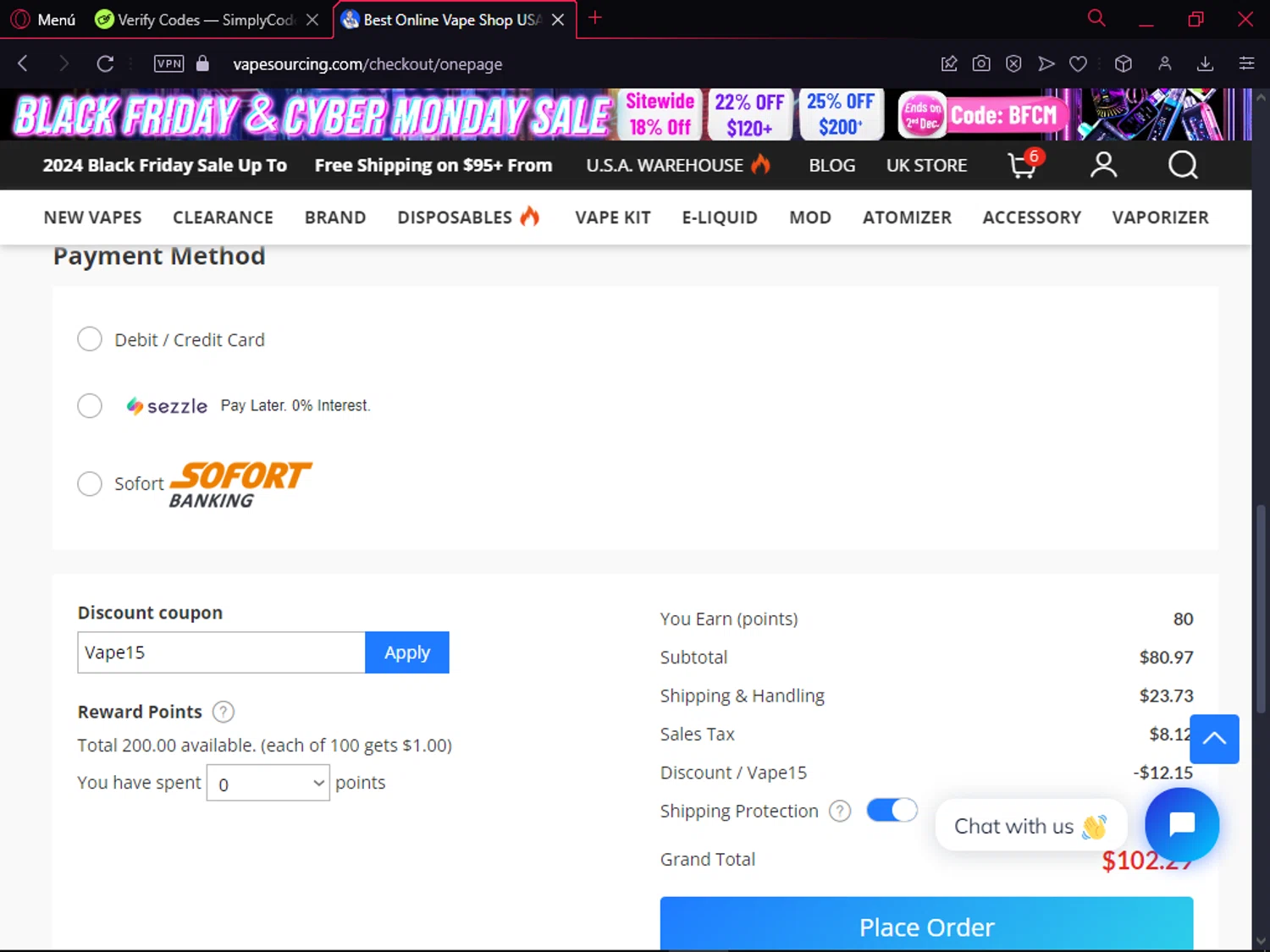Open the chat bubble widget
This screenshot has width=1270, height=952.
(x=1182, y=824)
